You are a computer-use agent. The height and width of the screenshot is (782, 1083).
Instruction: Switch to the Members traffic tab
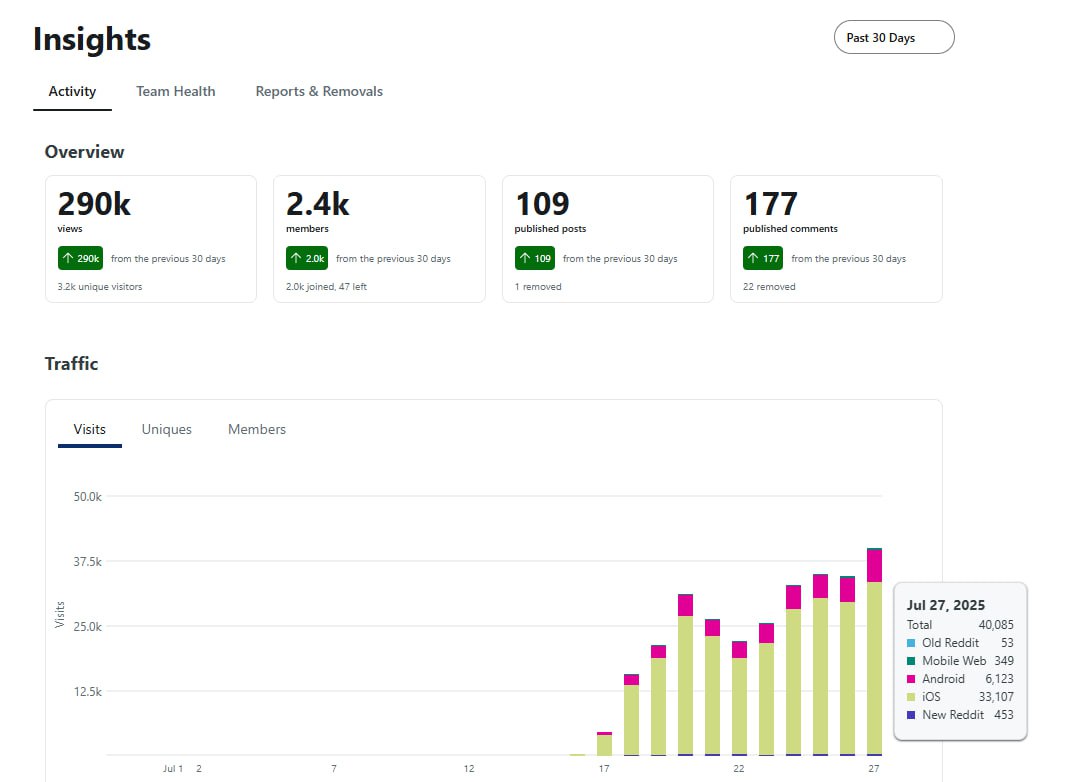point(257,429)
